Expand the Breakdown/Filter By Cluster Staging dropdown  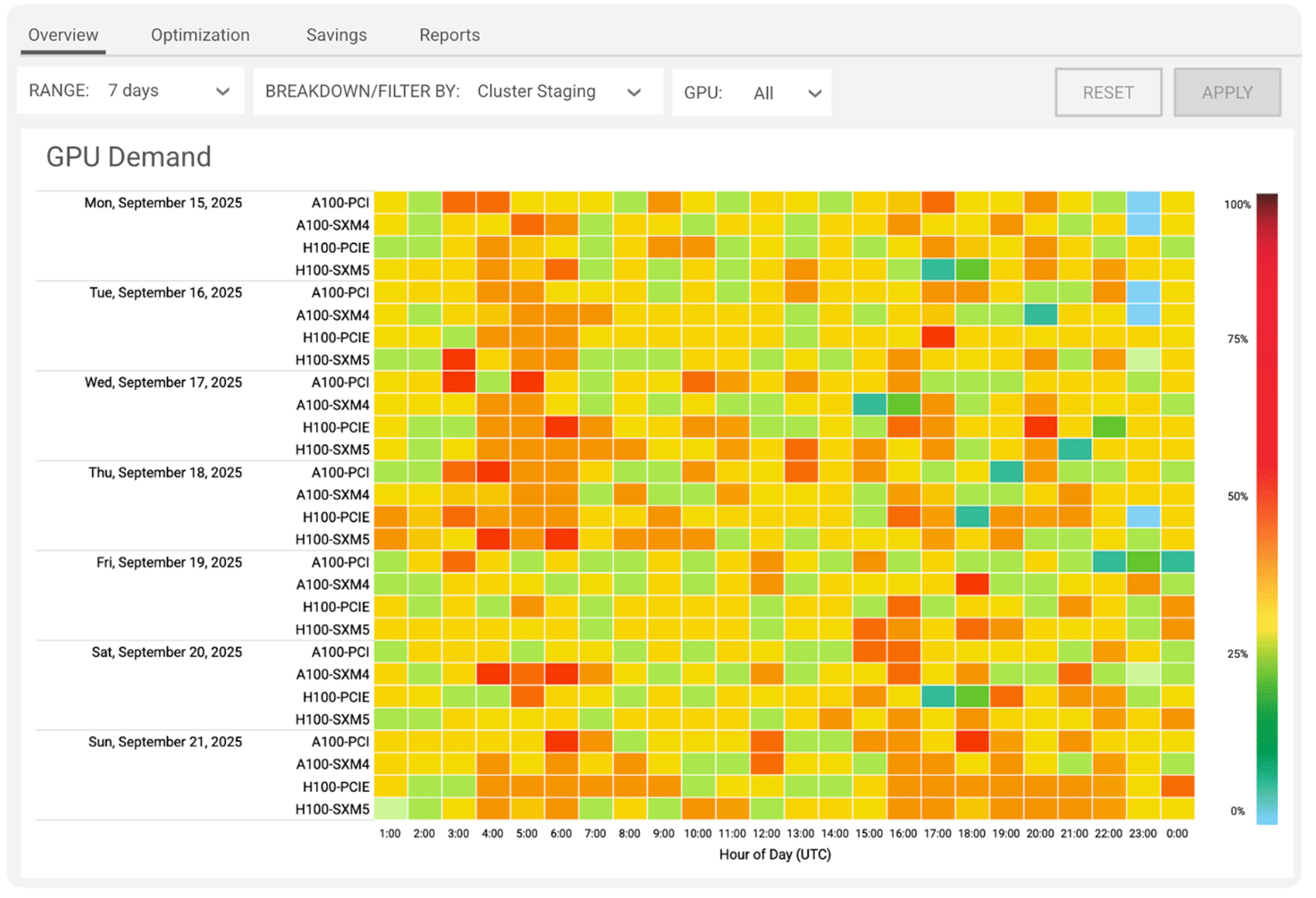pyautogui.click(x=458, y=92)
